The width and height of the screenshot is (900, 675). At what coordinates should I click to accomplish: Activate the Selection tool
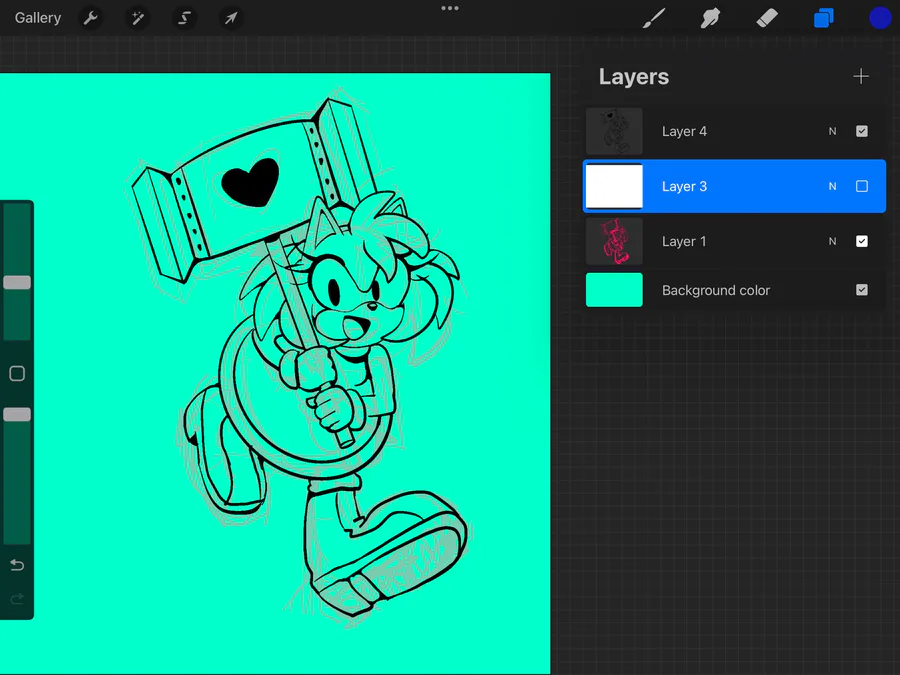pyautogui.click(x=184, y=18)
